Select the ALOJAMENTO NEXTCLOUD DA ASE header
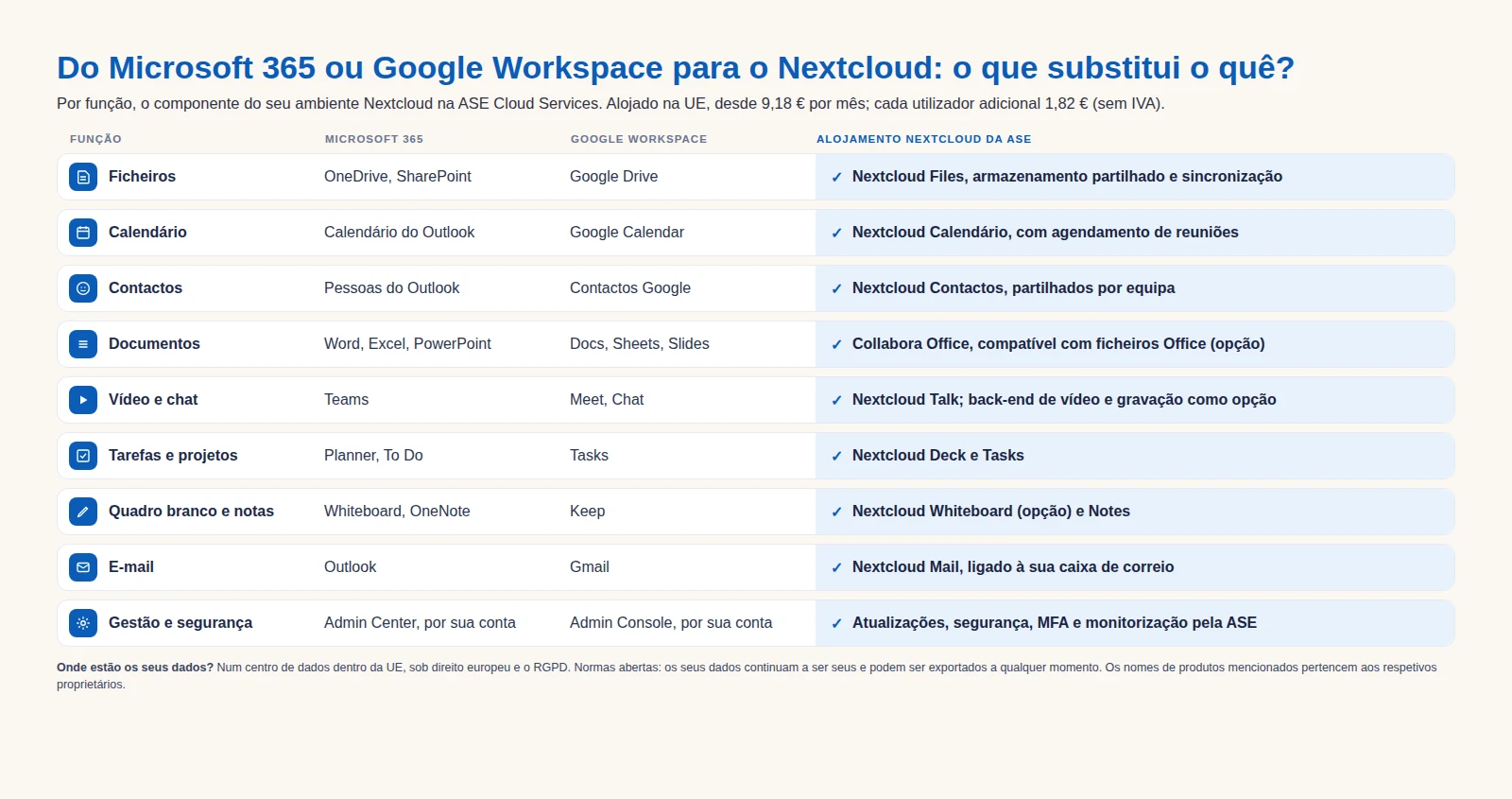The height and width of the screenshot is (799, 1512). pos(924,139)
